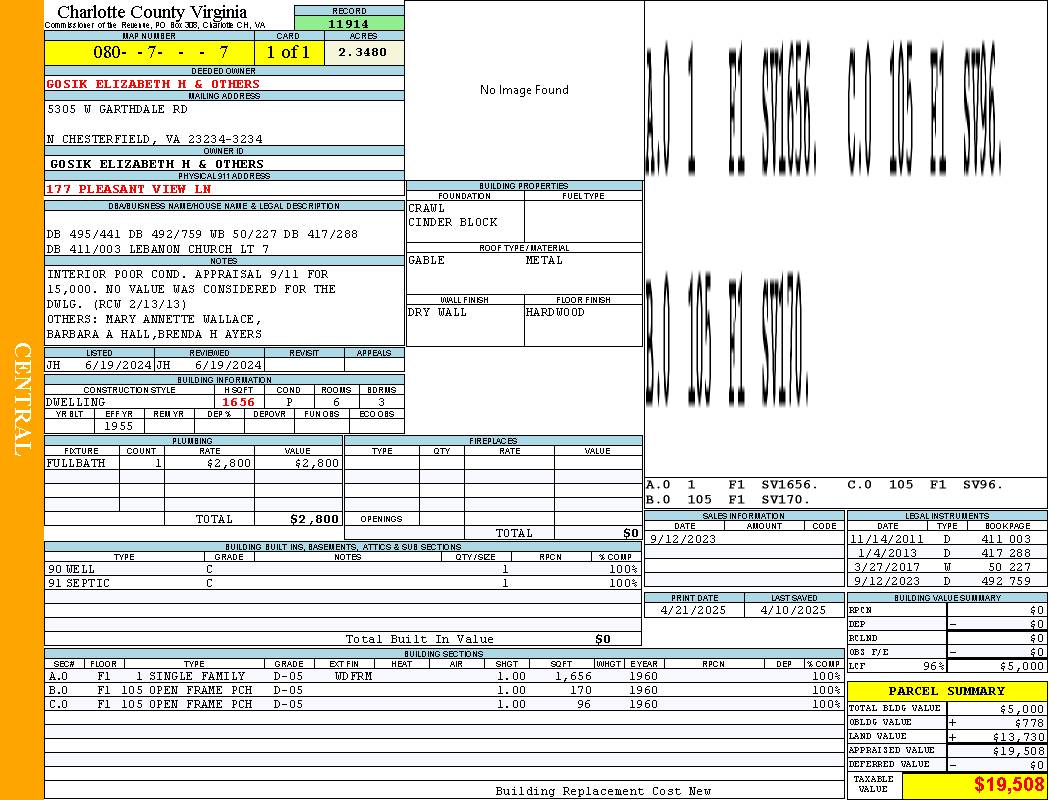Click the EFF YR value 1955
Image resolution: width=1050 pixels, height=800 pixels.
119,426
